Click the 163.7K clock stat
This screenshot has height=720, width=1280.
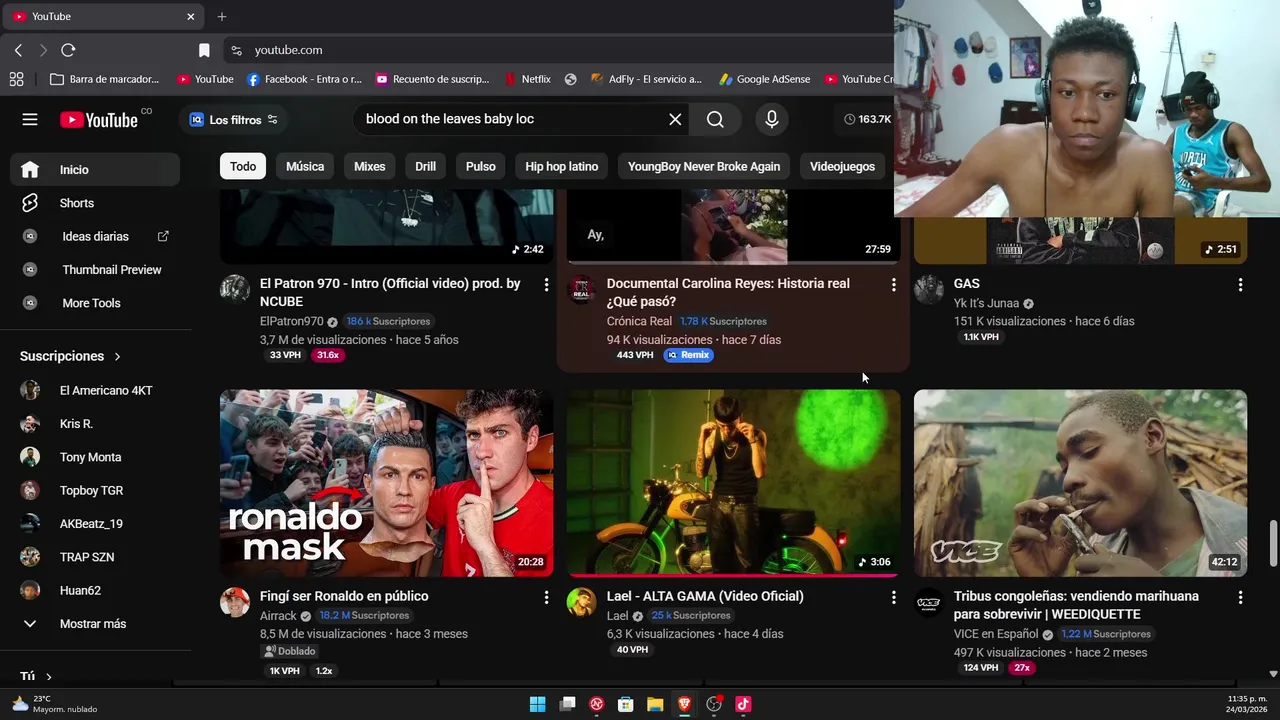tap(867, 119)
